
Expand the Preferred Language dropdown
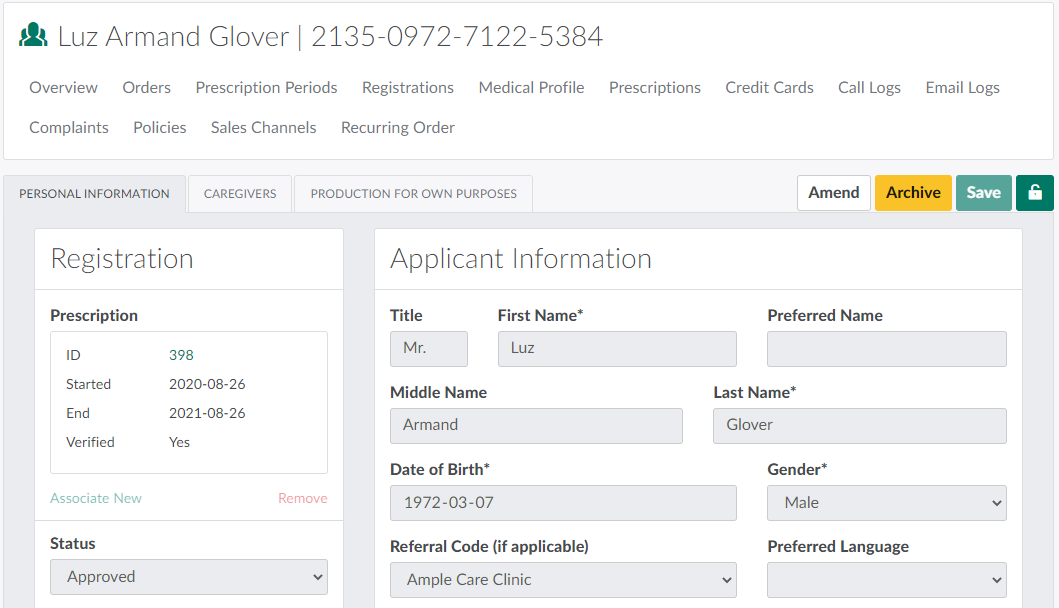(886, 580)
